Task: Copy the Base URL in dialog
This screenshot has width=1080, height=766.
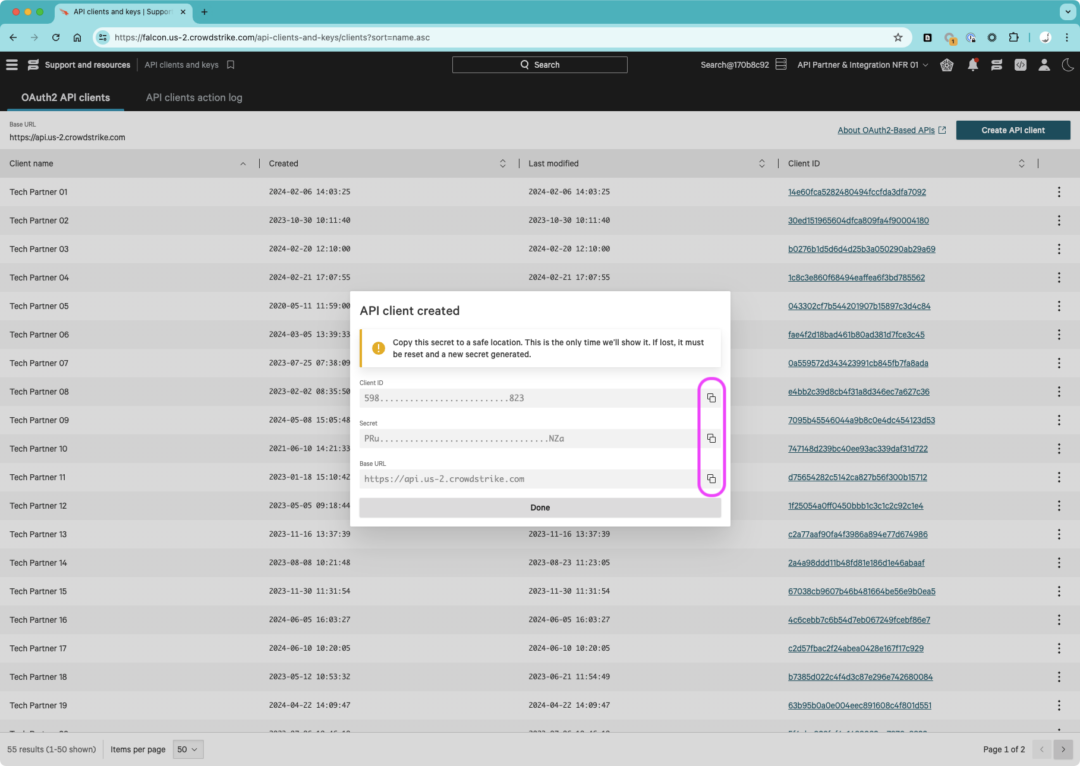Action: click(x=711, y=479)
